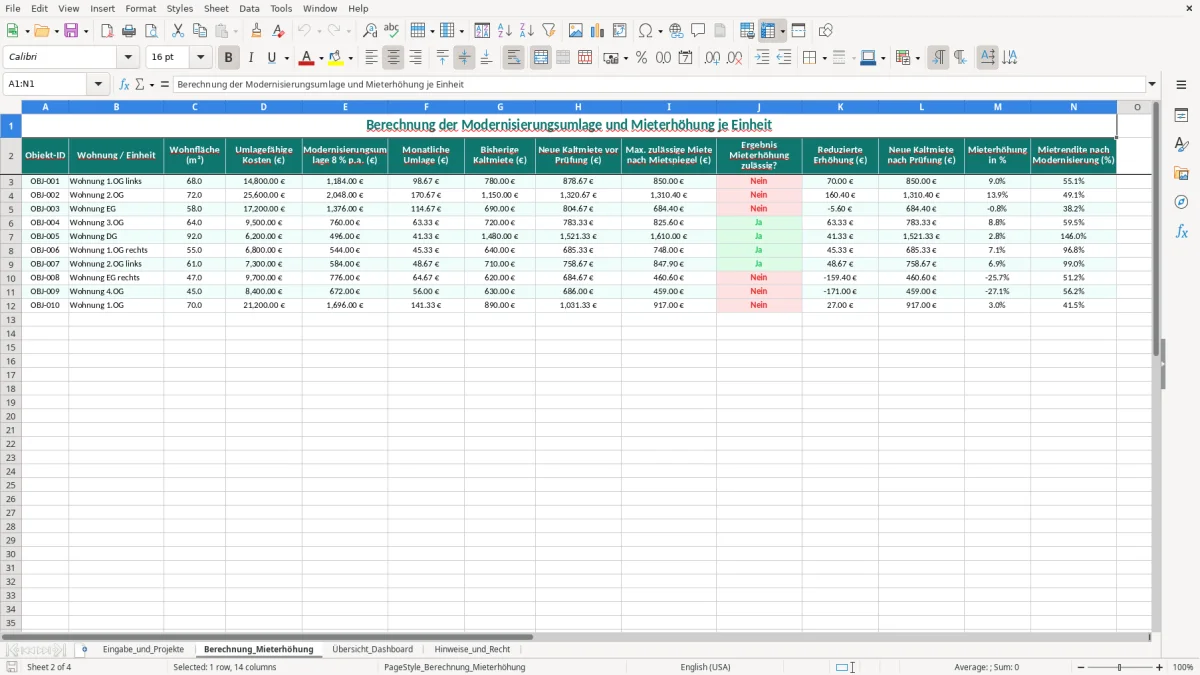Viewport: 1200px width, 675px height.
Task: Toggle Italic formatting
Action: (x=251, y=58)
